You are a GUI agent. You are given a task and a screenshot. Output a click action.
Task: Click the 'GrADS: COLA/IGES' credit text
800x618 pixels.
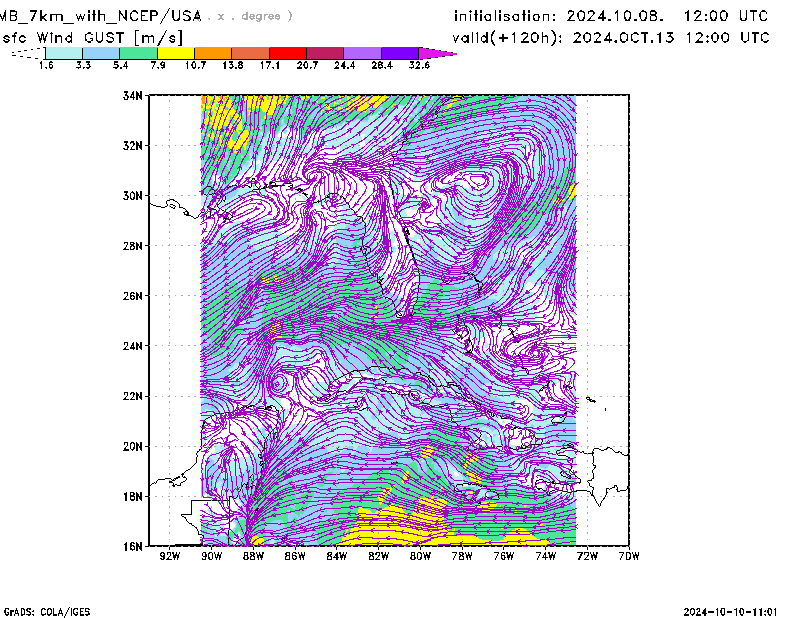click(47, 612)
